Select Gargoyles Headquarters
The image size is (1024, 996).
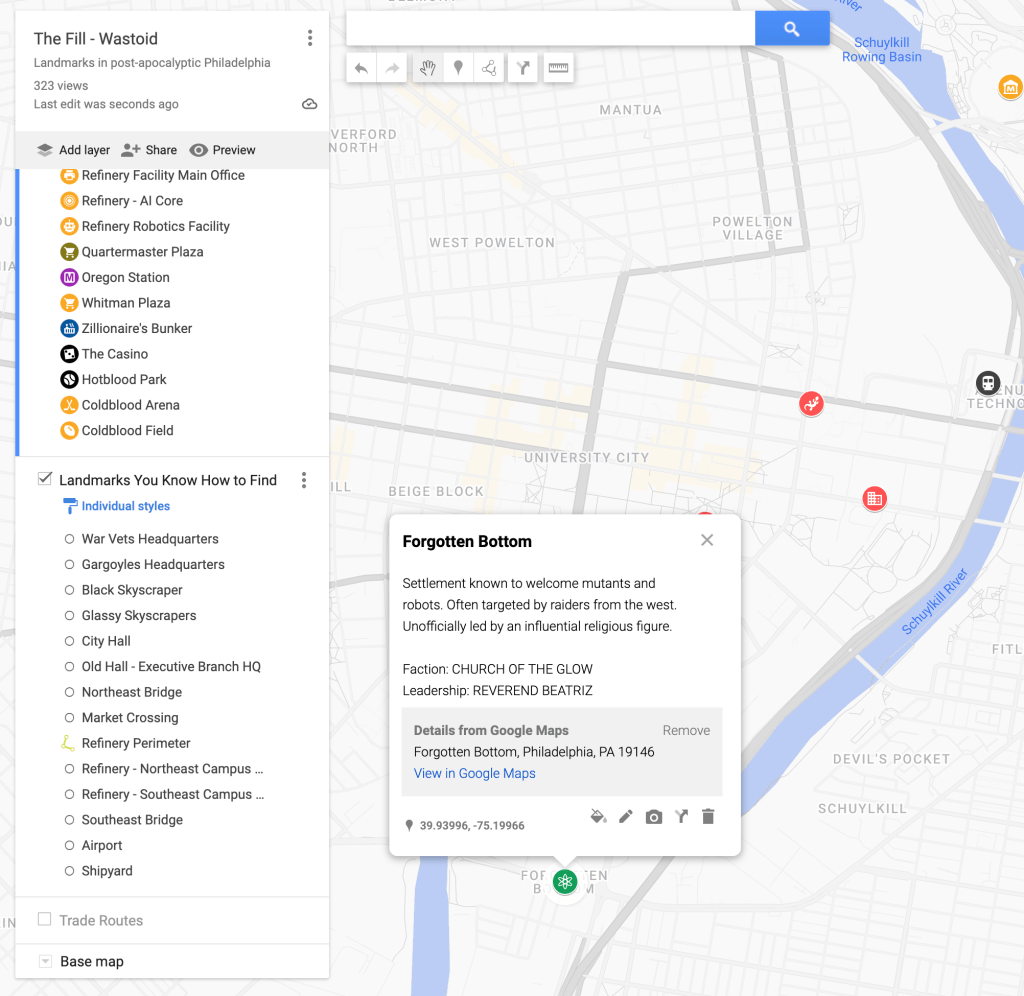153,564
